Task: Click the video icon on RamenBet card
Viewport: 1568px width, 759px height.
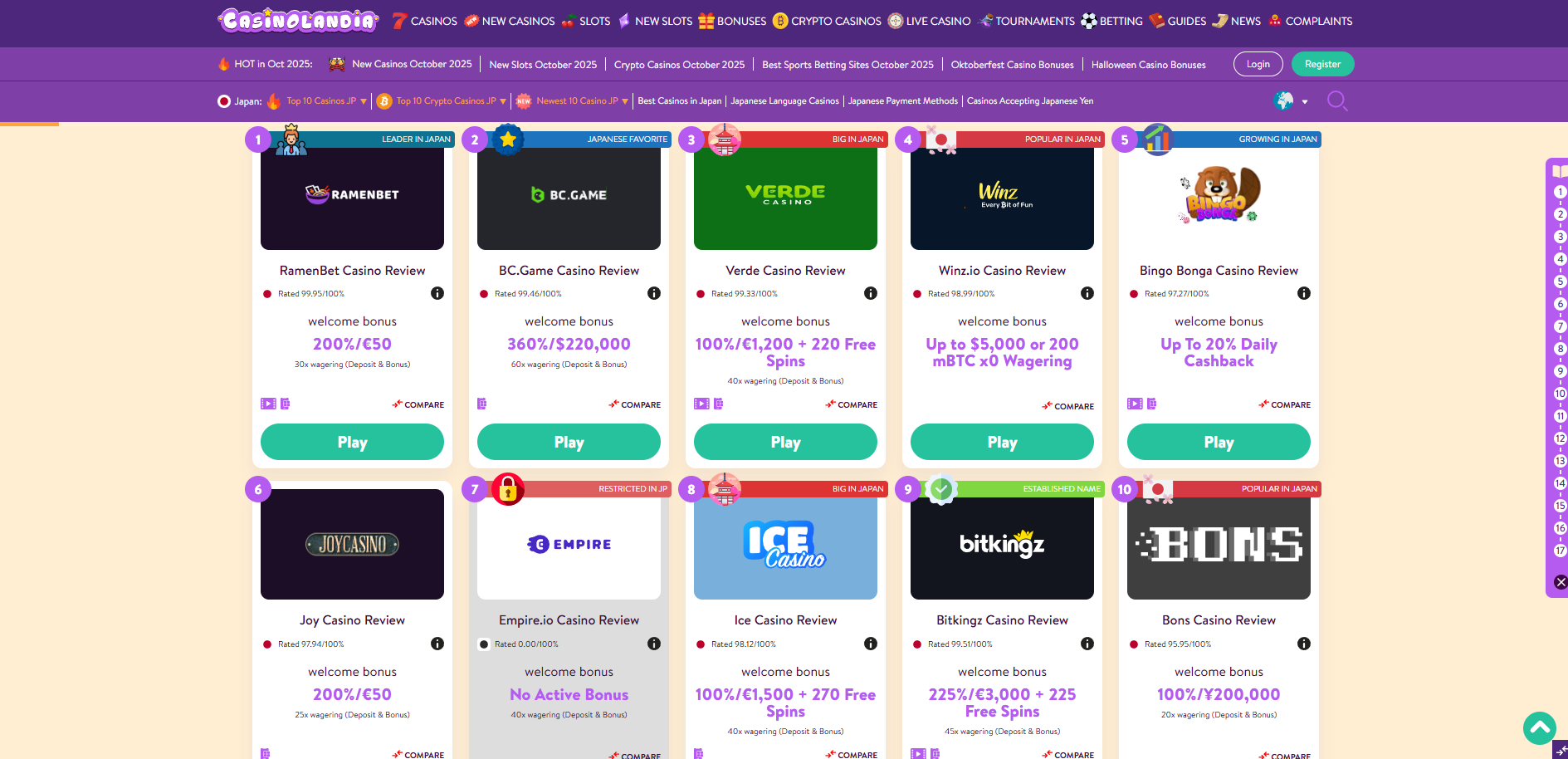Action: point(268,404)
